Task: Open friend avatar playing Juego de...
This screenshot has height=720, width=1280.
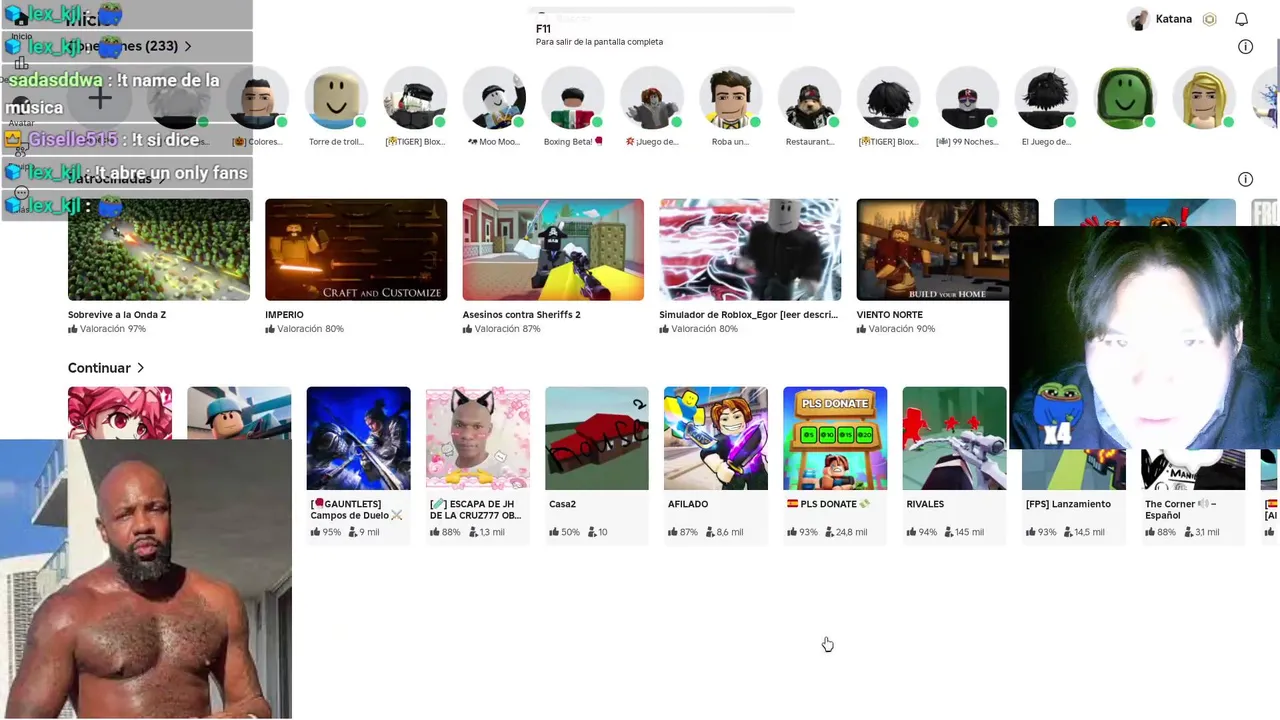Action: coord(652,98)
